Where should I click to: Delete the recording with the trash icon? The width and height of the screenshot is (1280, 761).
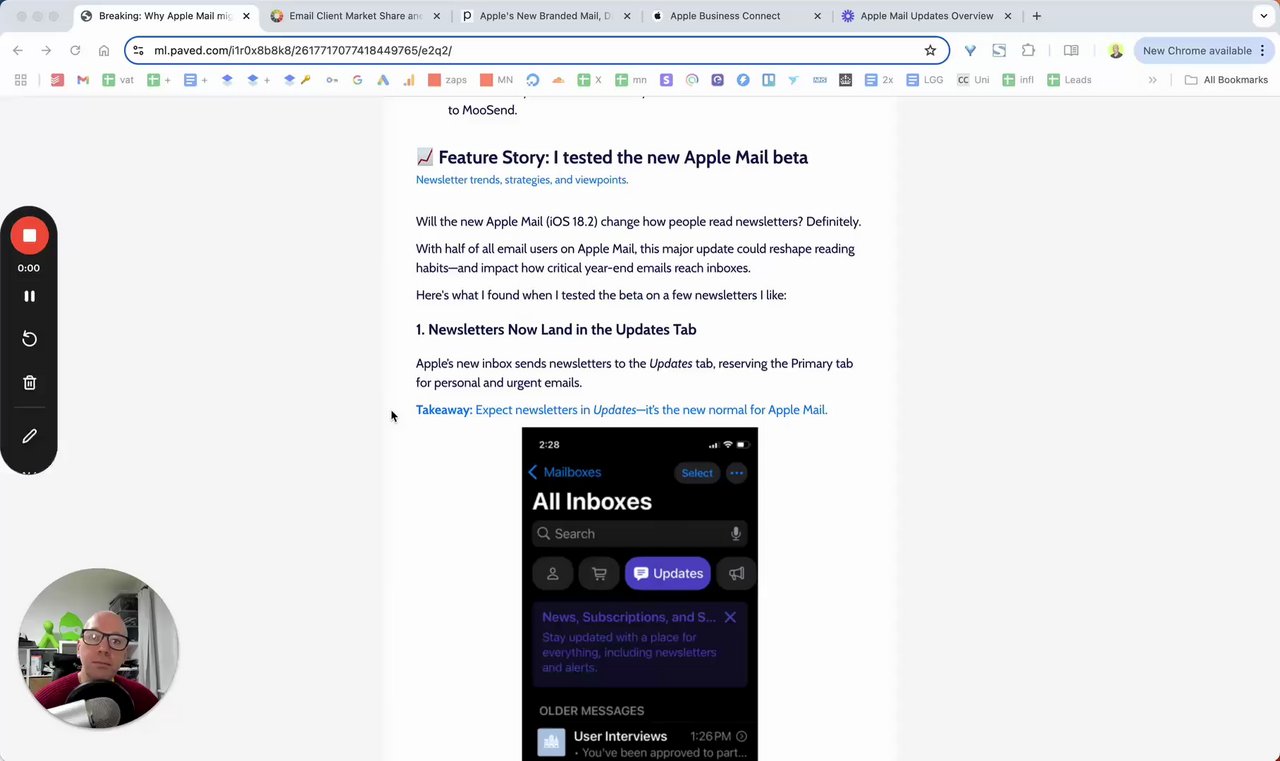(x=29, y=382)
